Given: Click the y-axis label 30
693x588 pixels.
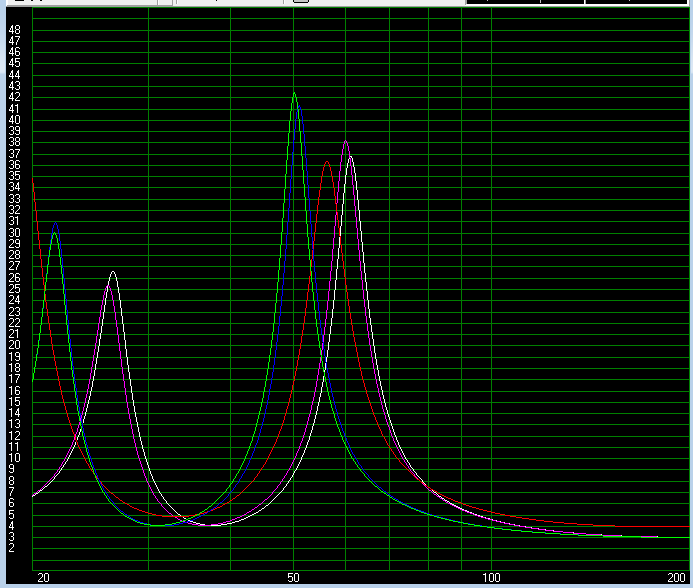Looking at the screenshot, I should (14, 232).
